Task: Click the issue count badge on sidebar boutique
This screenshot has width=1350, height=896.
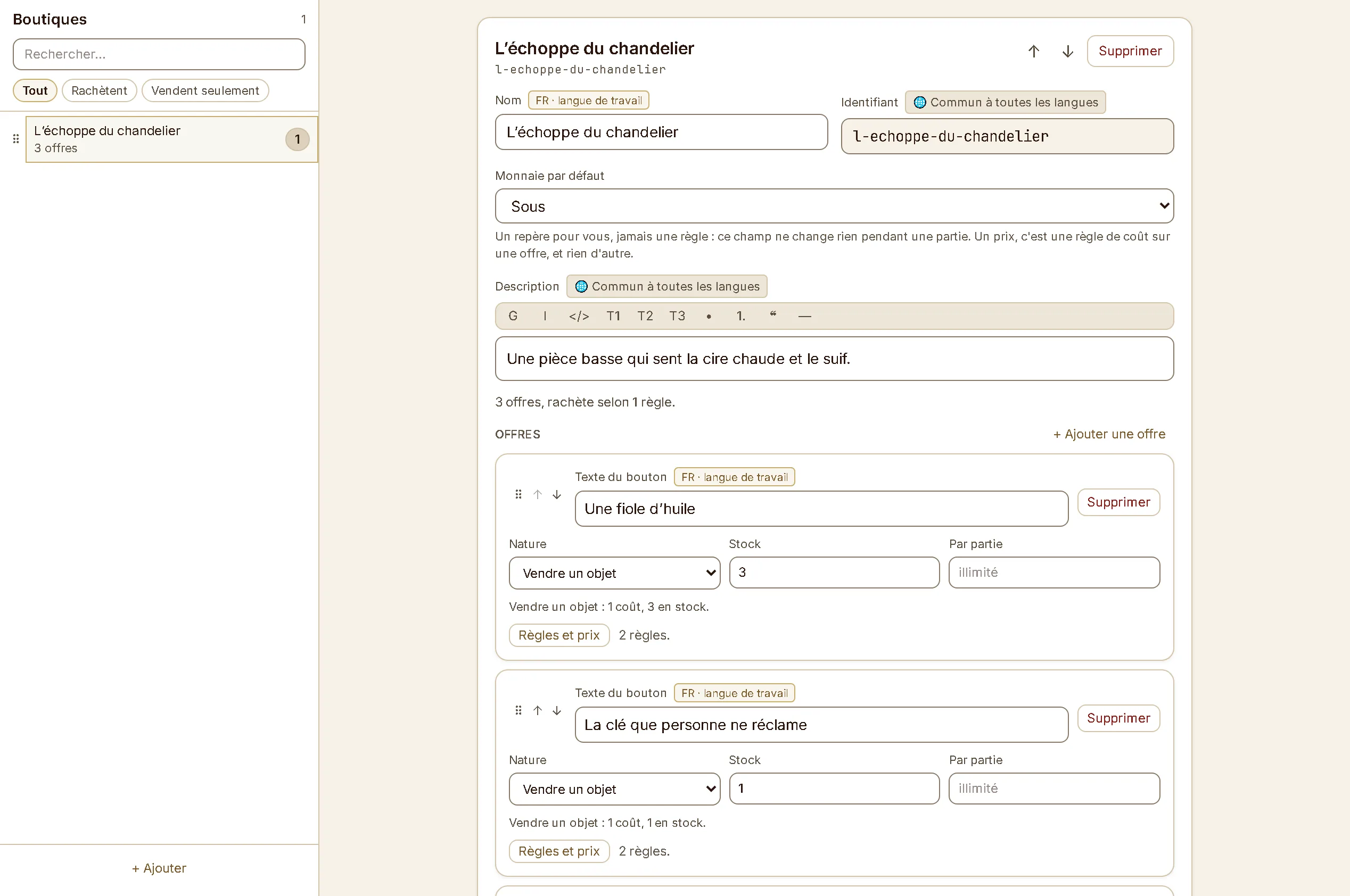Action: tap(297, 139)
